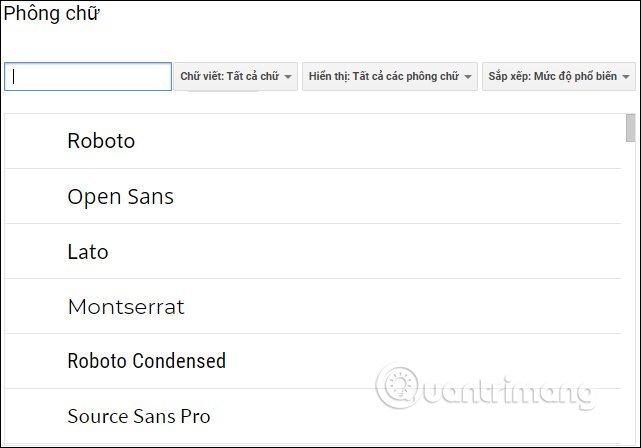Click the font list scrollbar thumb

[x=630, y=128]
